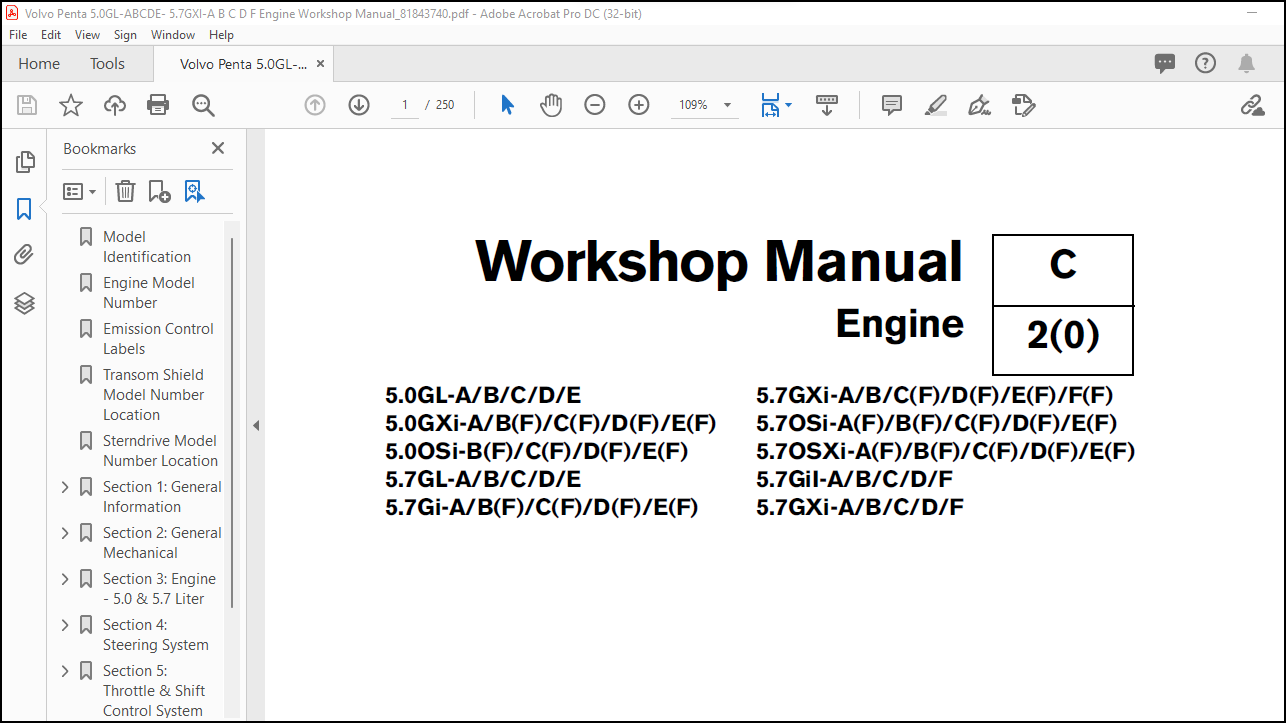Open the View menu
Screen dimensions: 1286x723
click(88, 34)
